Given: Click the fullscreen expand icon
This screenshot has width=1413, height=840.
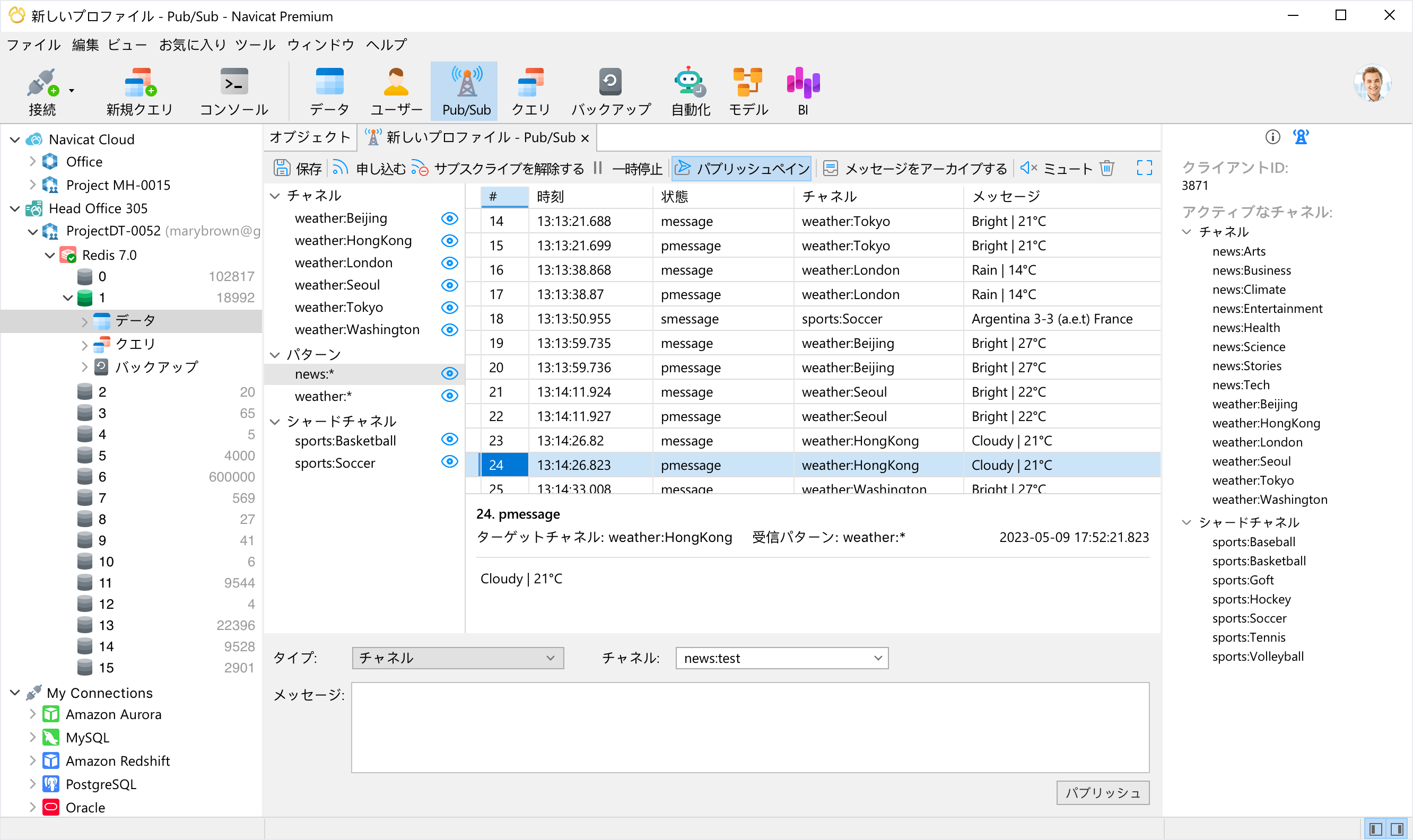Looking at the screenshot, I should (1144, 168).
